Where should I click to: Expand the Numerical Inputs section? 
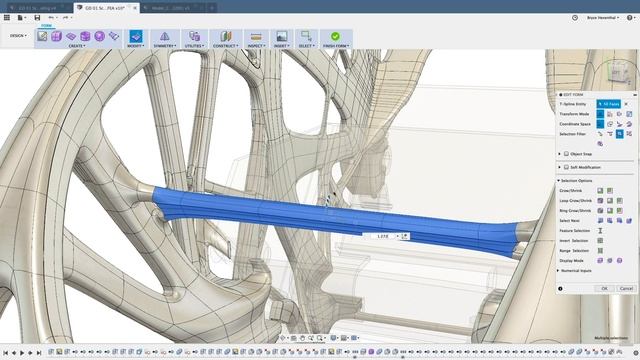click(x=559, y=271)
